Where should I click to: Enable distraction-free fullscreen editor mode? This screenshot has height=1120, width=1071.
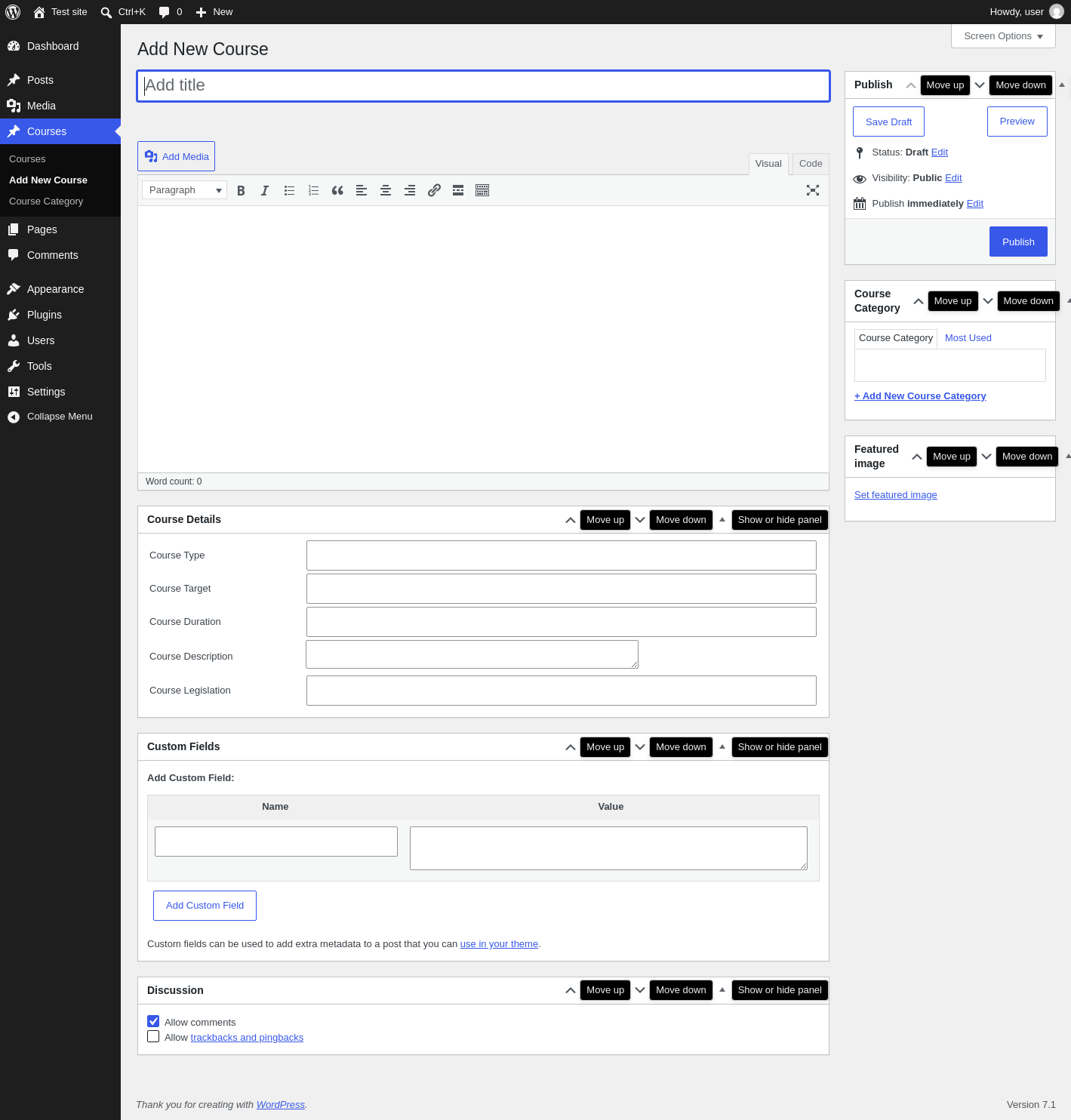pyautogui.click(x=813, y=191)
